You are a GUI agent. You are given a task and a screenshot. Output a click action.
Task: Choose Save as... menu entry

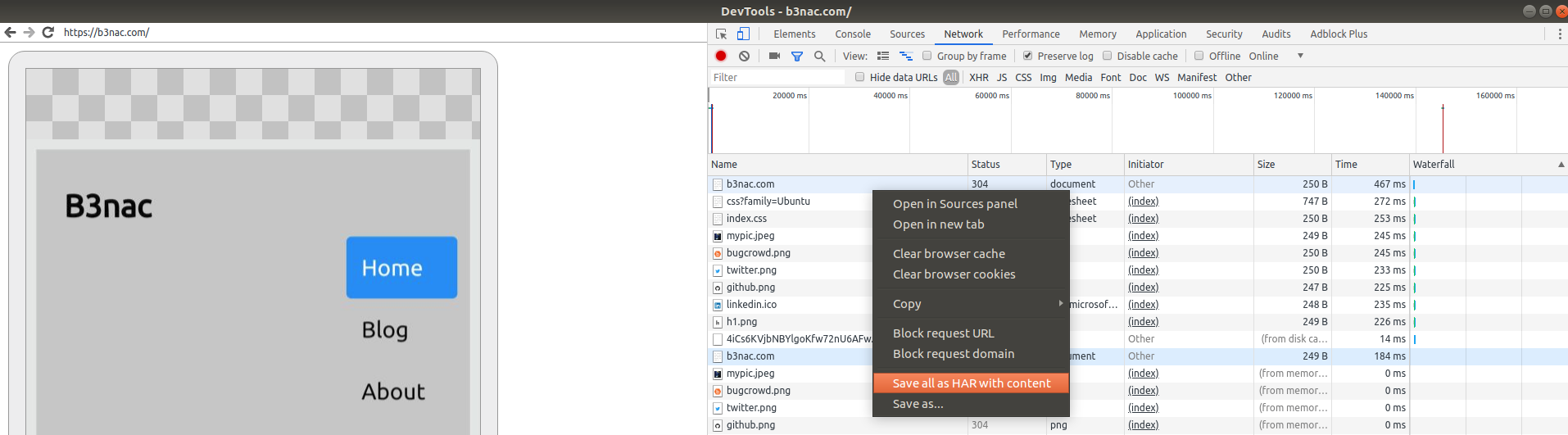tap(971, 404)
